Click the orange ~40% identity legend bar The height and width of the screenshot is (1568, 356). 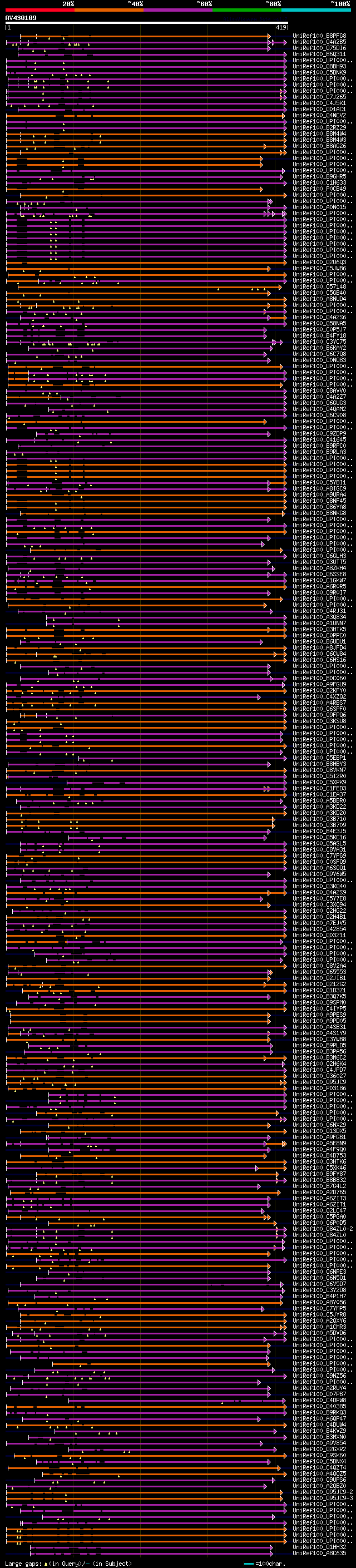tap(109, 11)
